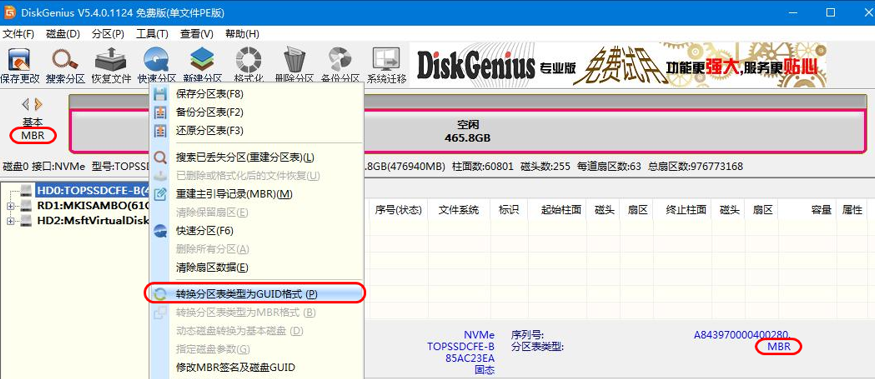
Task: Click the 文件系统 column header
Action: tap(459, 210)
